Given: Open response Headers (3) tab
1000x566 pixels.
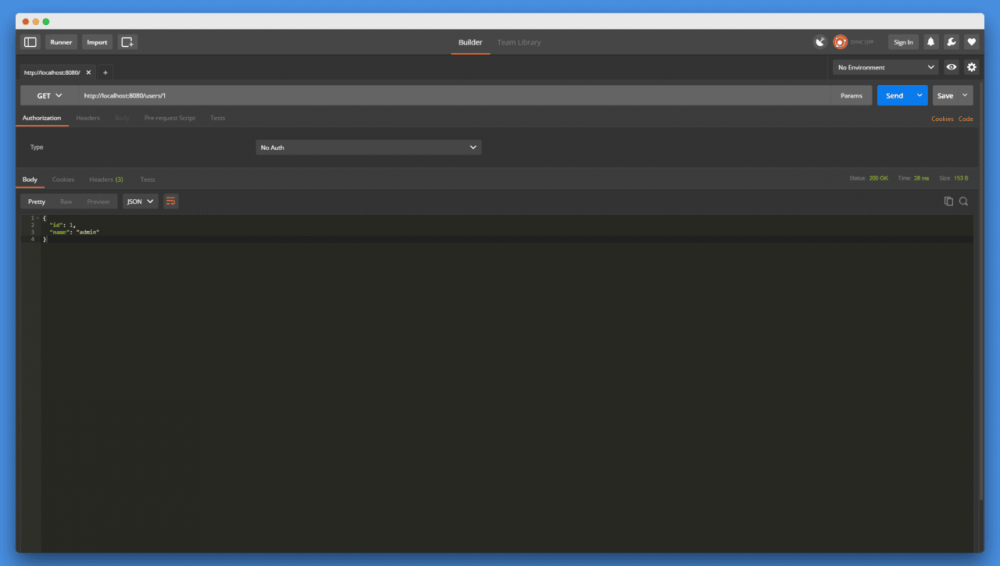Looking at the screenshot, I should [106, 179].
